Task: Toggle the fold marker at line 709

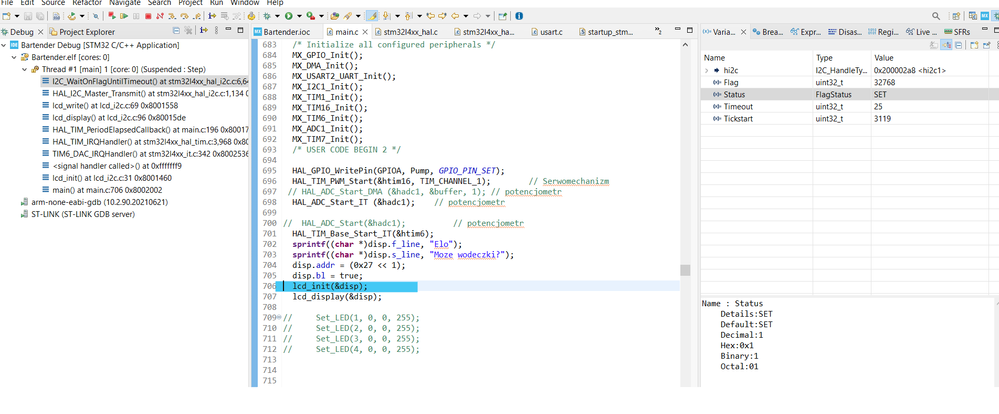Action: coord(277,317)
